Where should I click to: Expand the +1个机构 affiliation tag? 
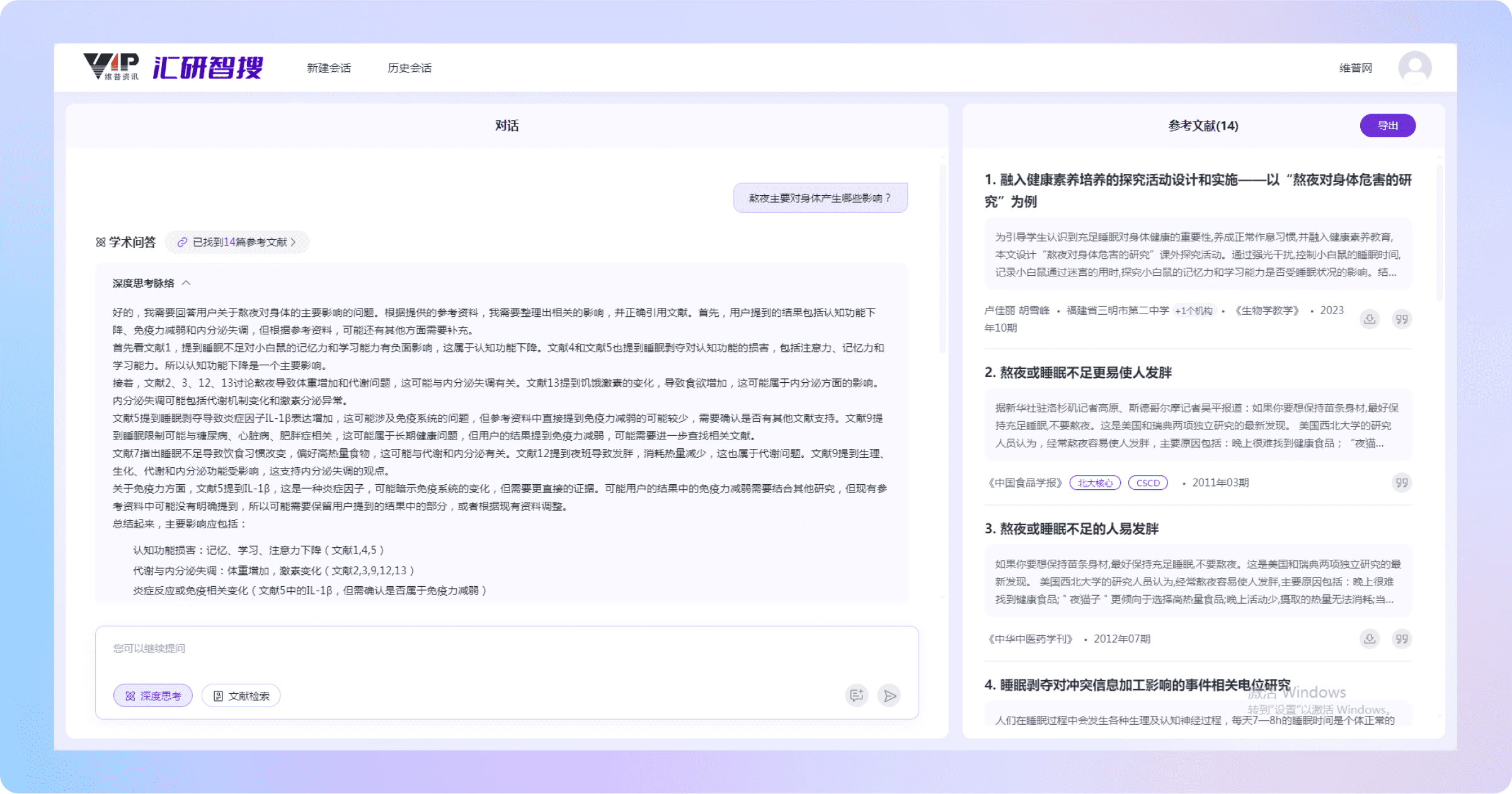pyautogui.click(x=1193, y=310)
